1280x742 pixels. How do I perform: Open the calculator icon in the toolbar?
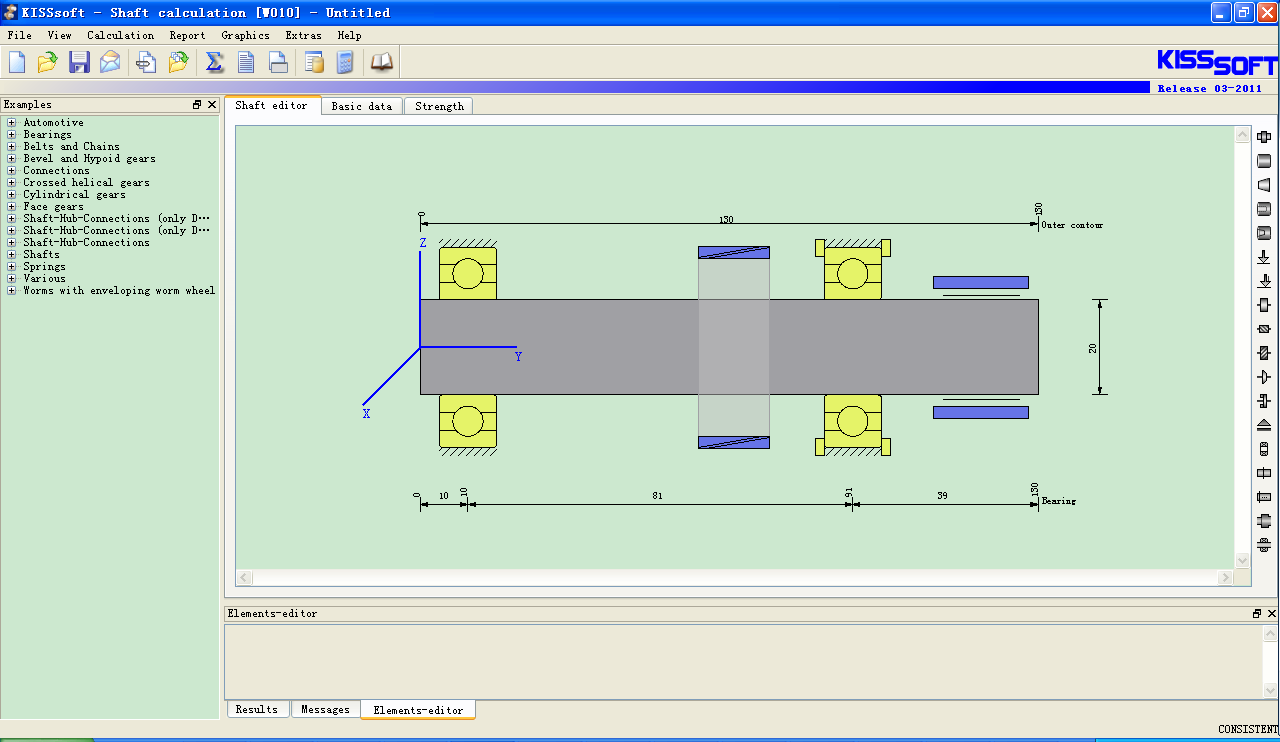point(345,62)
